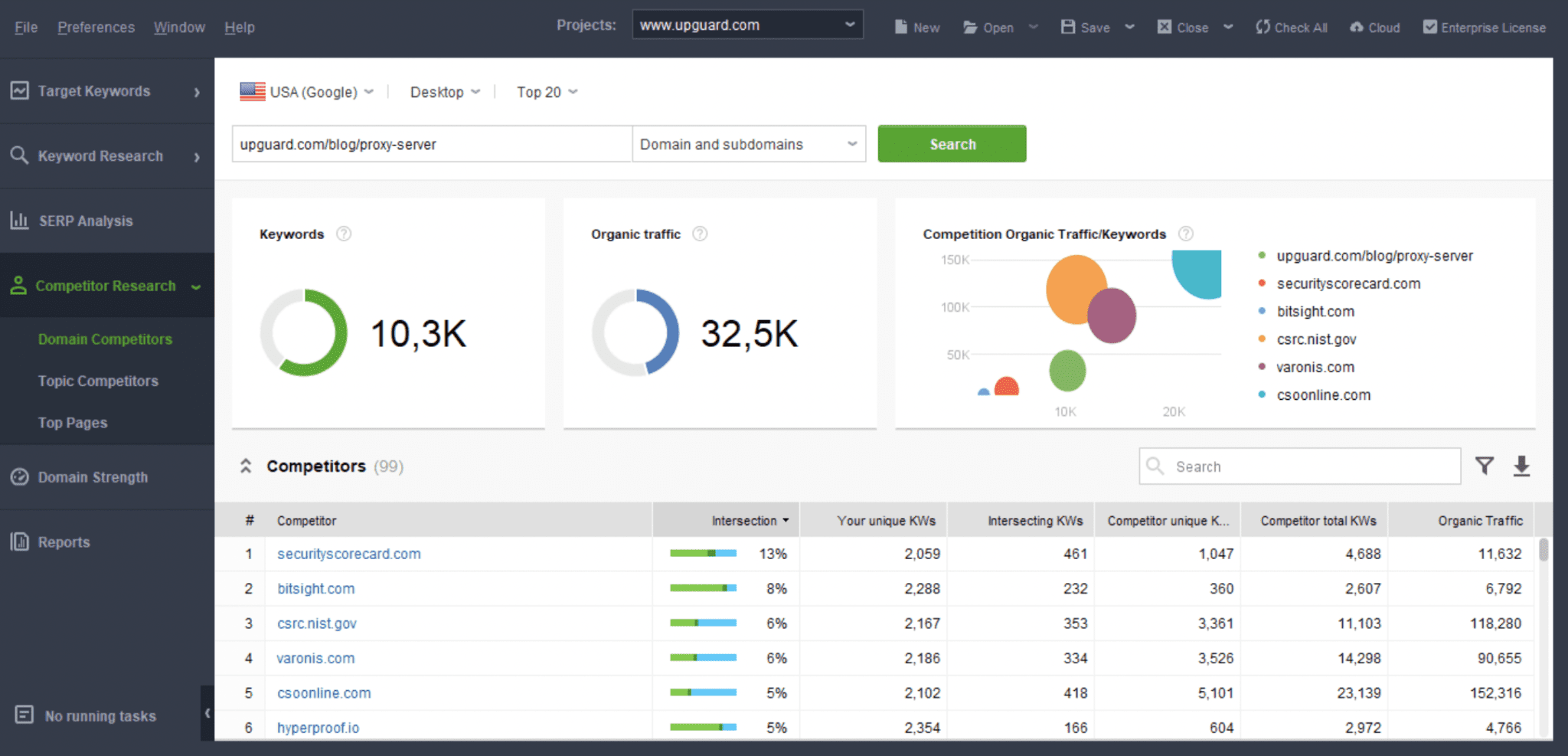The height and width of the screenshot is (756, 1568).
Task: Open Reports from the sidebar icon
Action: coord(20,542)
